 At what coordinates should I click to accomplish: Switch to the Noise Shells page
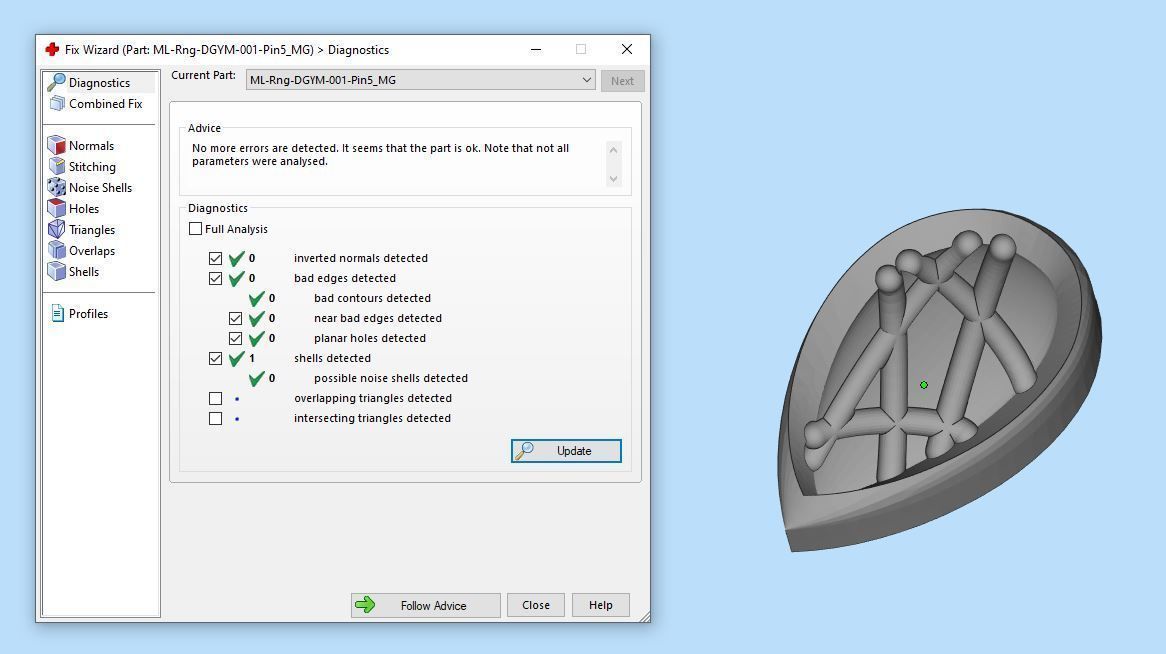click(x=100, y=187)
